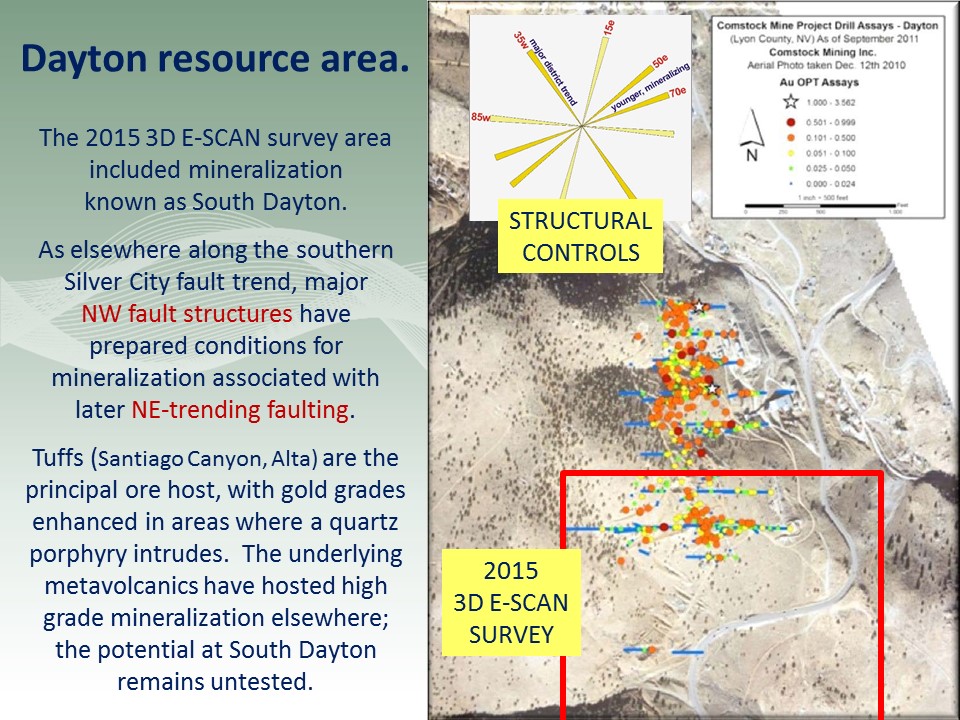Screen dimensions: 960x720
Task: Click 'Aerial Photo taken Dec. 12th 2010' text
Action: pyautogui.click(x=826, y=65)
